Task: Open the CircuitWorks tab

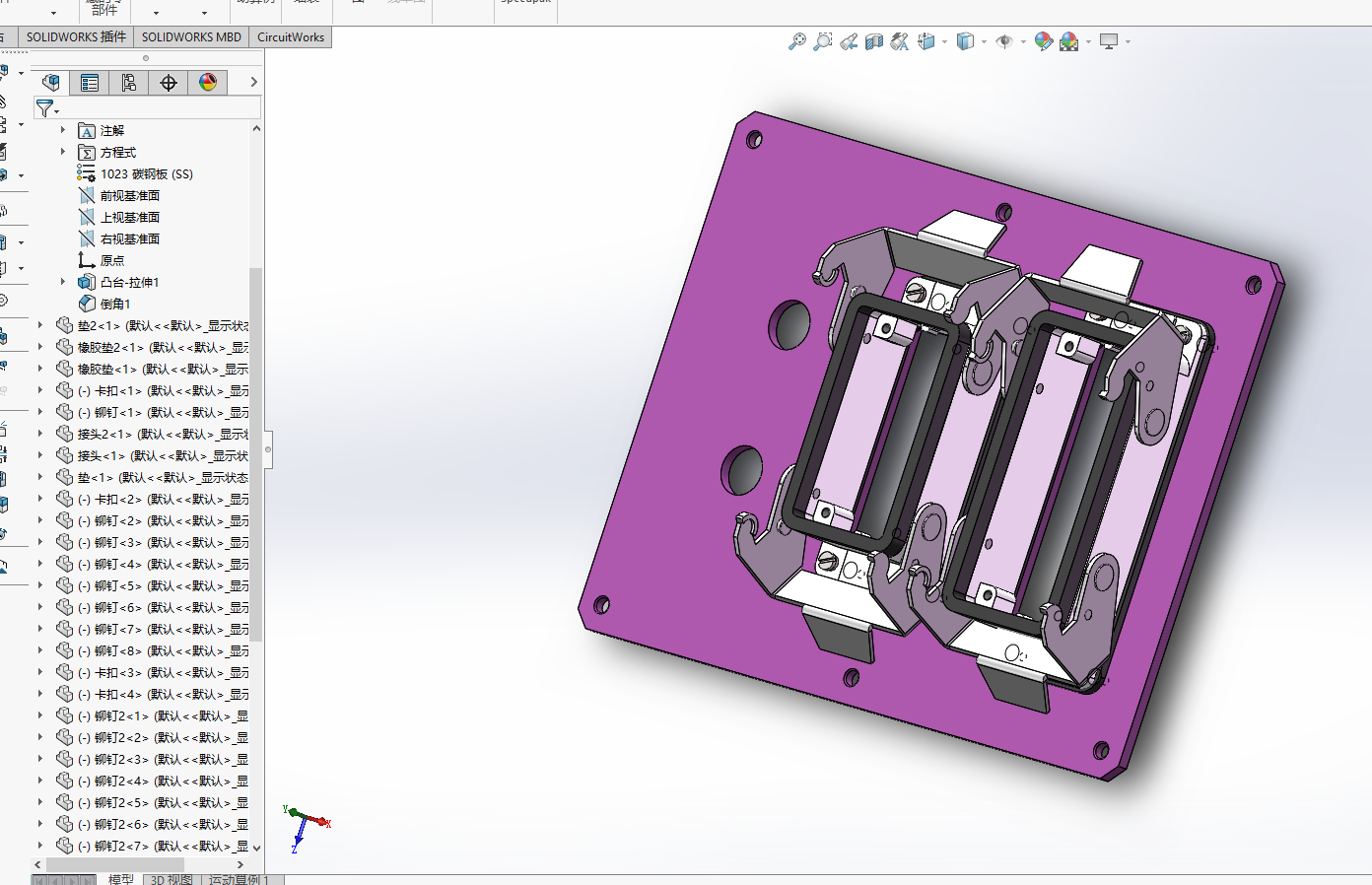Action: 291,37
